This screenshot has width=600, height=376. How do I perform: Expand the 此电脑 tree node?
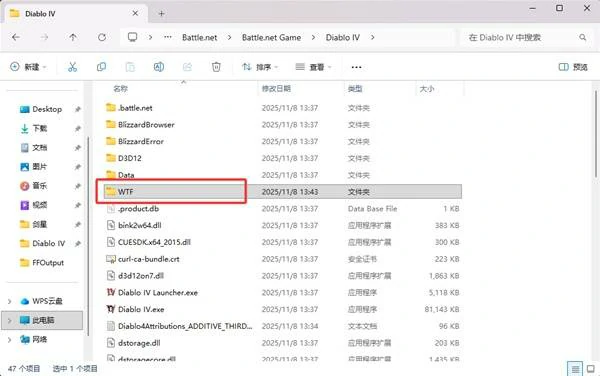click(10, 320)
